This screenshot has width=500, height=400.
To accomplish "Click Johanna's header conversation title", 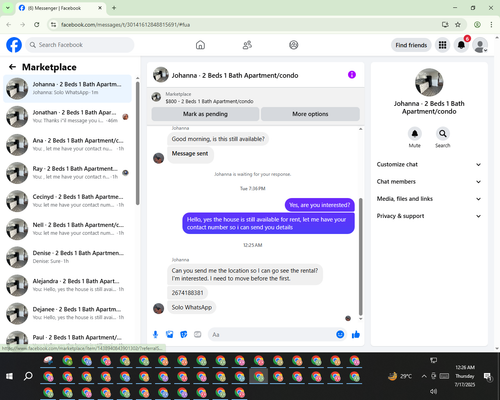I will (x=235, y=75).
